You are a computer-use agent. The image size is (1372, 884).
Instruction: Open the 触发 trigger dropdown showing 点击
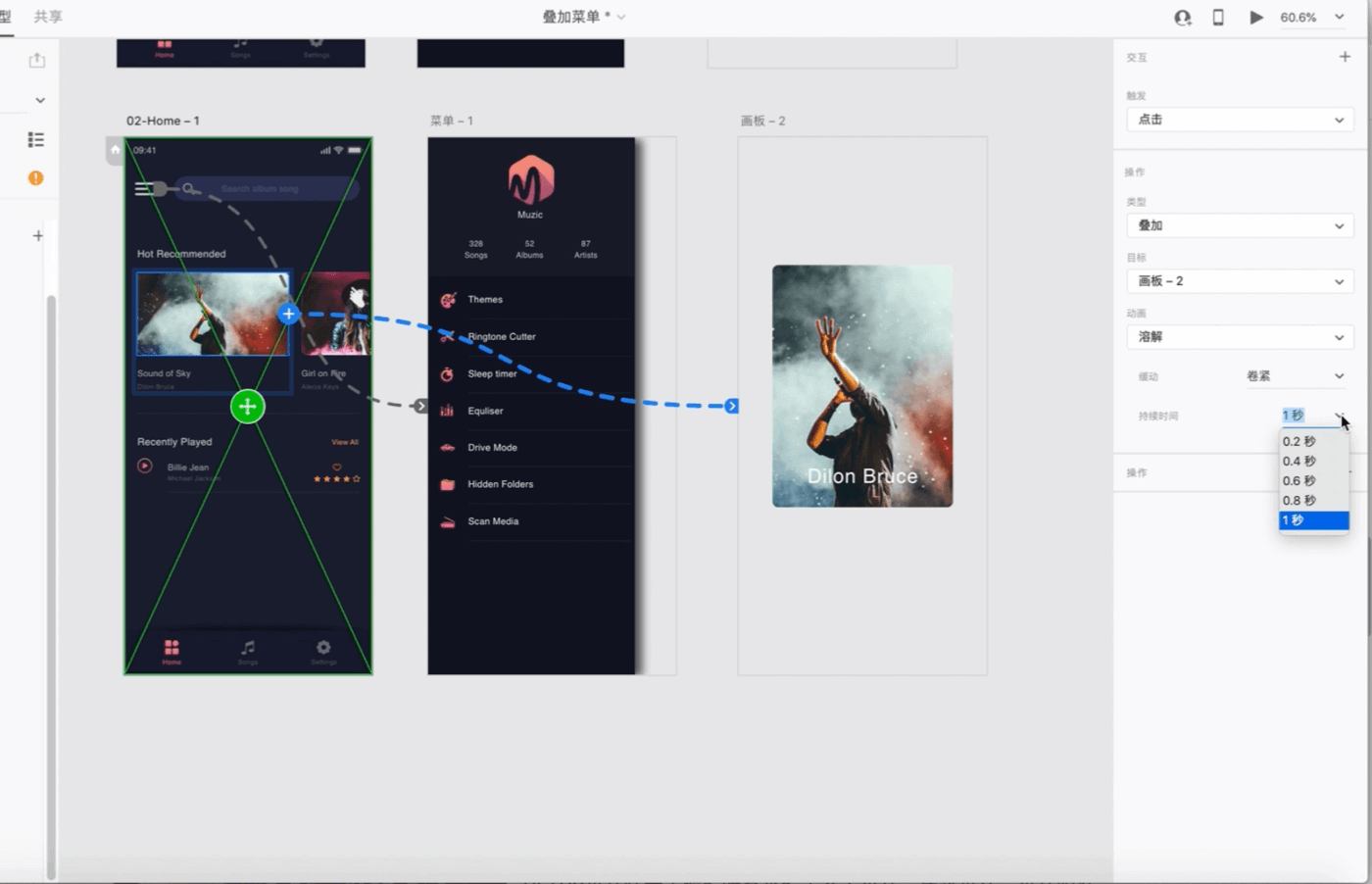tap(1241, 120)
